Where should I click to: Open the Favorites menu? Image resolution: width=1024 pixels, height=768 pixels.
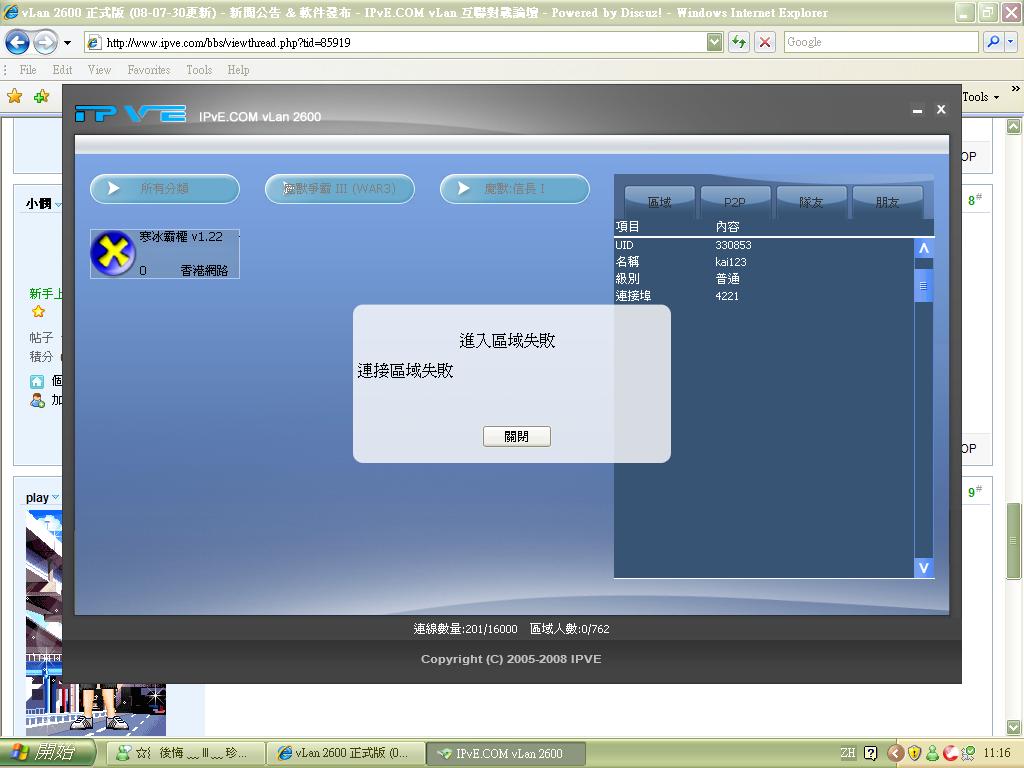coord(148,70)
